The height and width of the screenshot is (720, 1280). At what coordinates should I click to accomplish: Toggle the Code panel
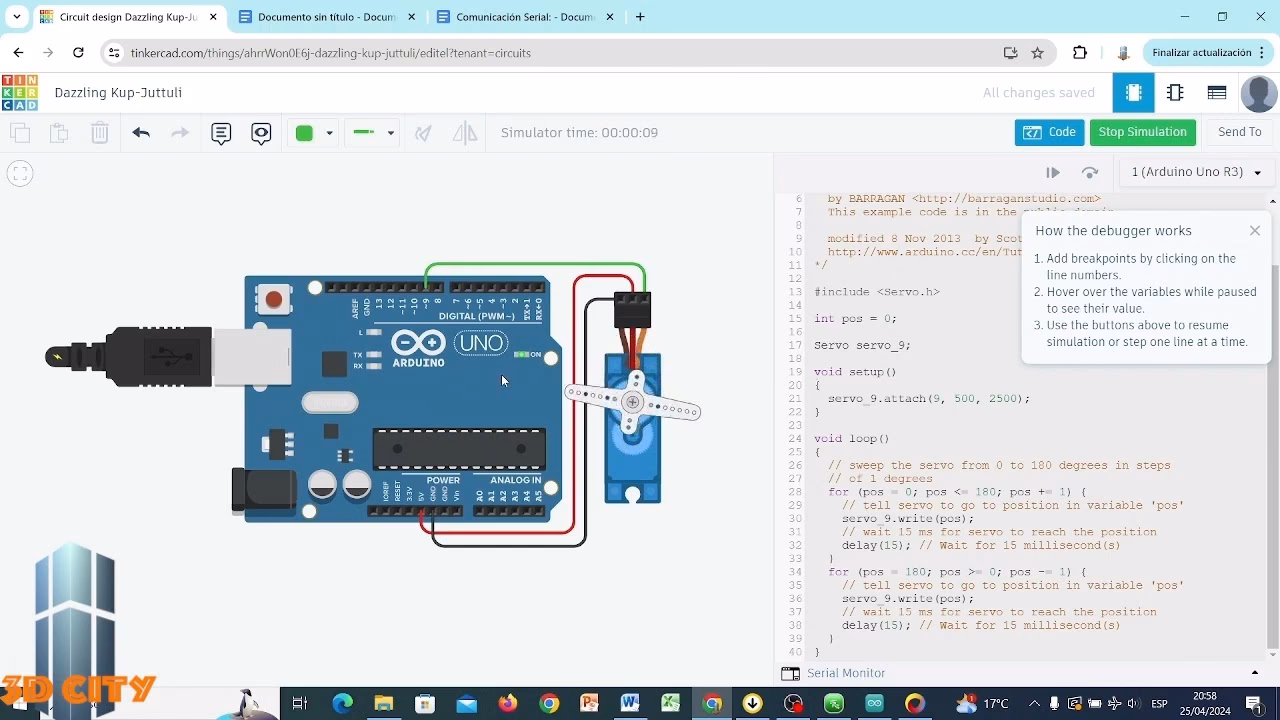pyautogui.click(x=1048, y=131)
